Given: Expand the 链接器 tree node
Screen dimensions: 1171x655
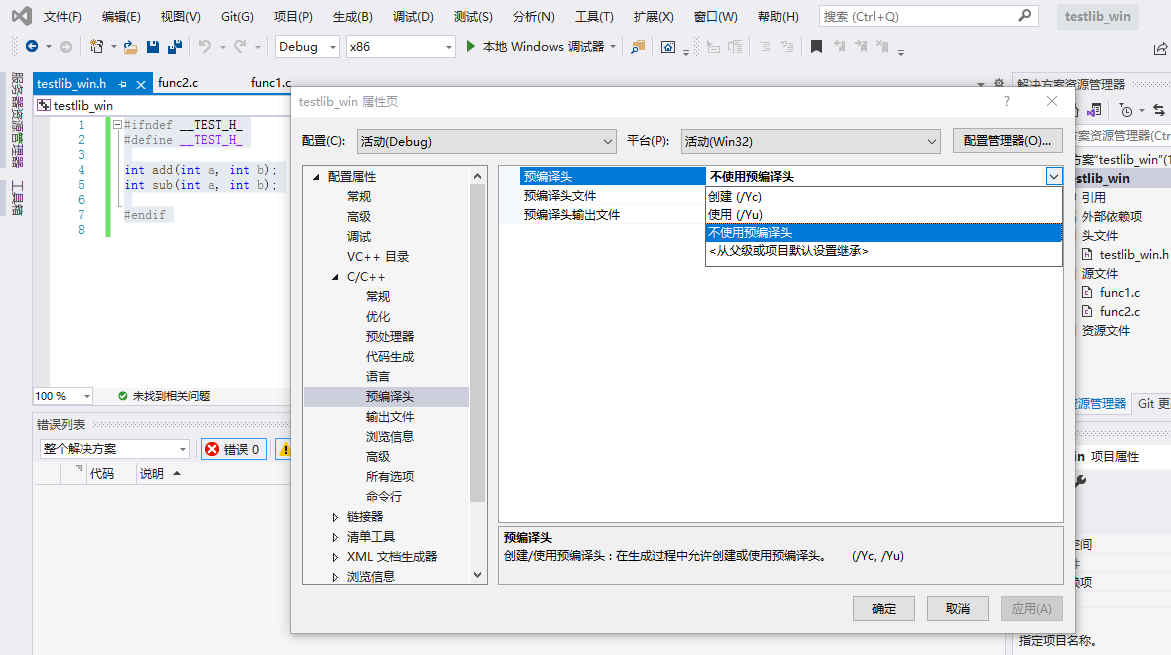Looking at the screenshot, I should (335, 517).
